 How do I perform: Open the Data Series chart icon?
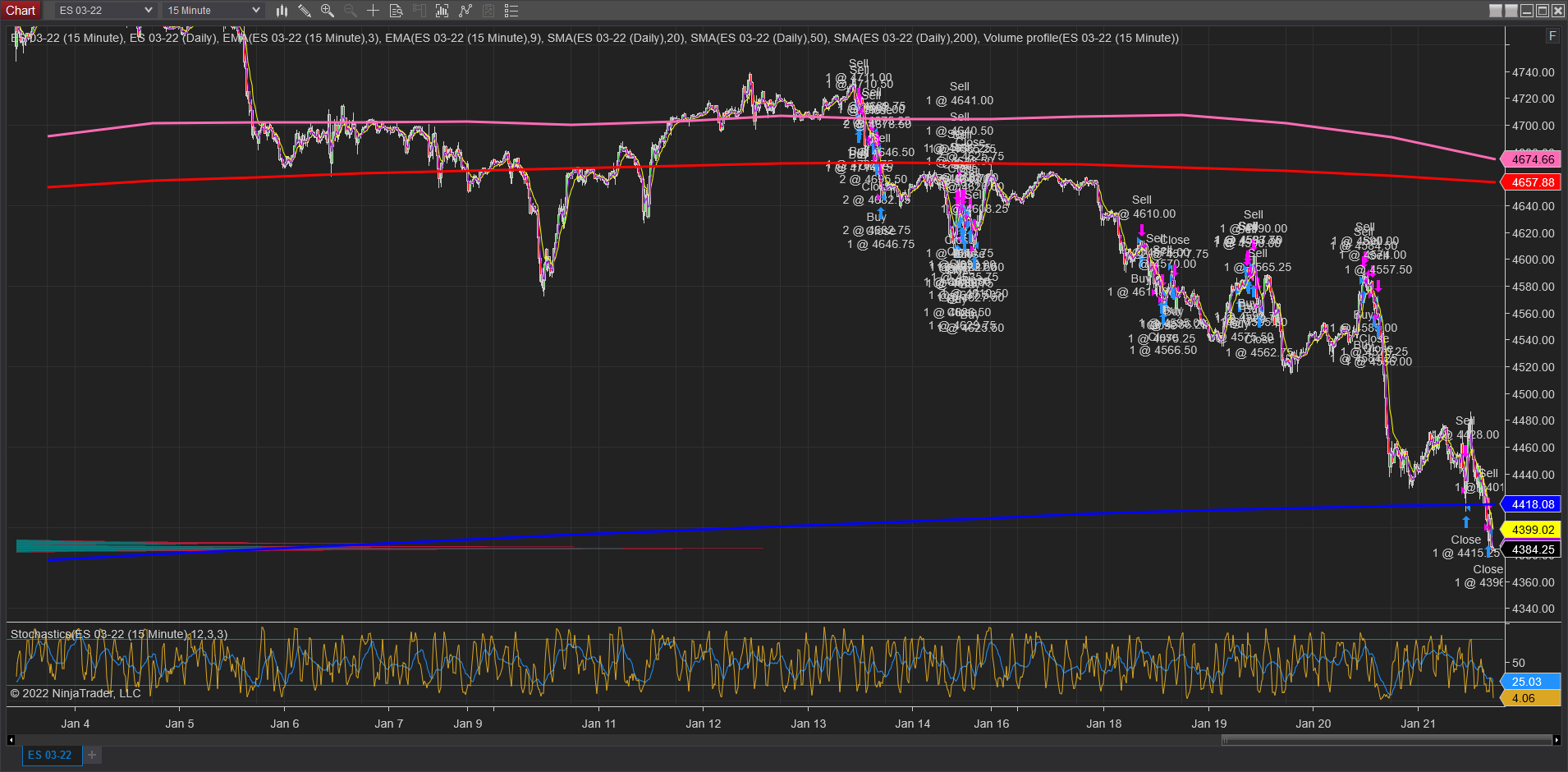coord(442,11)
